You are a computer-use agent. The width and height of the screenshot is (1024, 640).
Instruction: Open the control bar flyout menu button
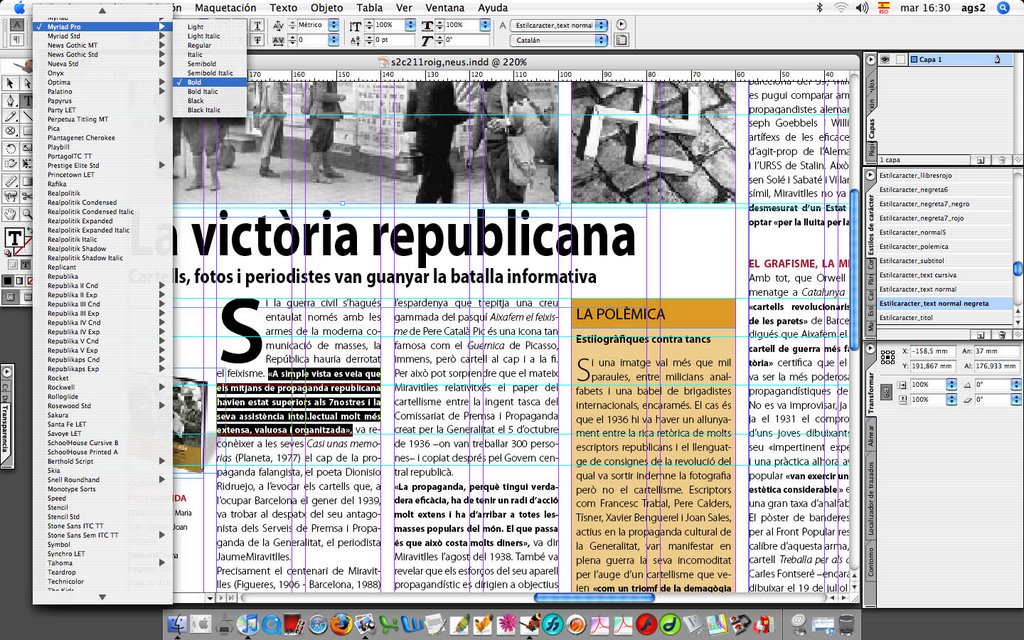coord(621,25)
